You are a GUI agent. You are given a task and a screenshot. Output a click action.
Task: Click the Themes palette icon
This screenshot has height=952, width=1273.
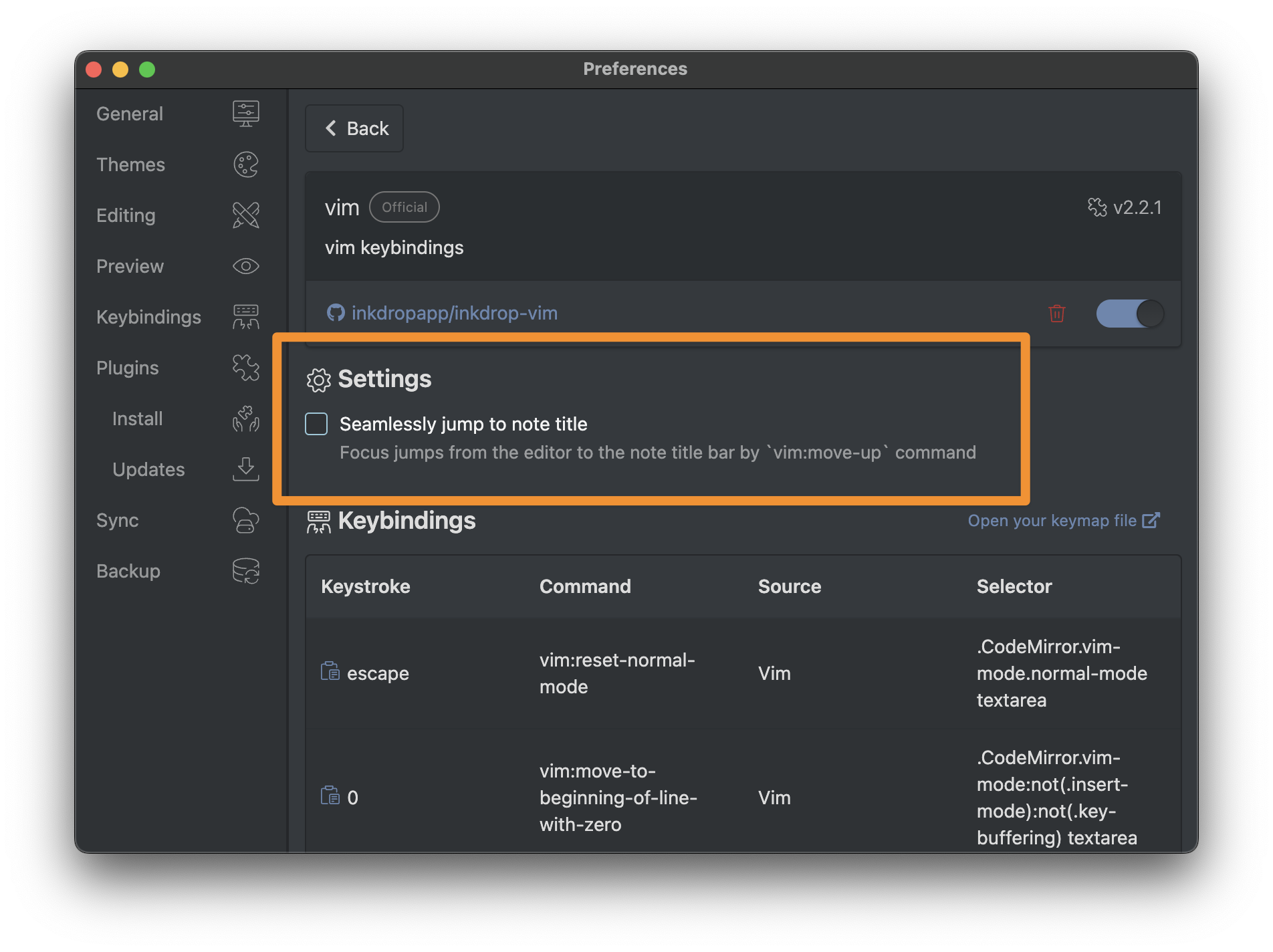245,164
